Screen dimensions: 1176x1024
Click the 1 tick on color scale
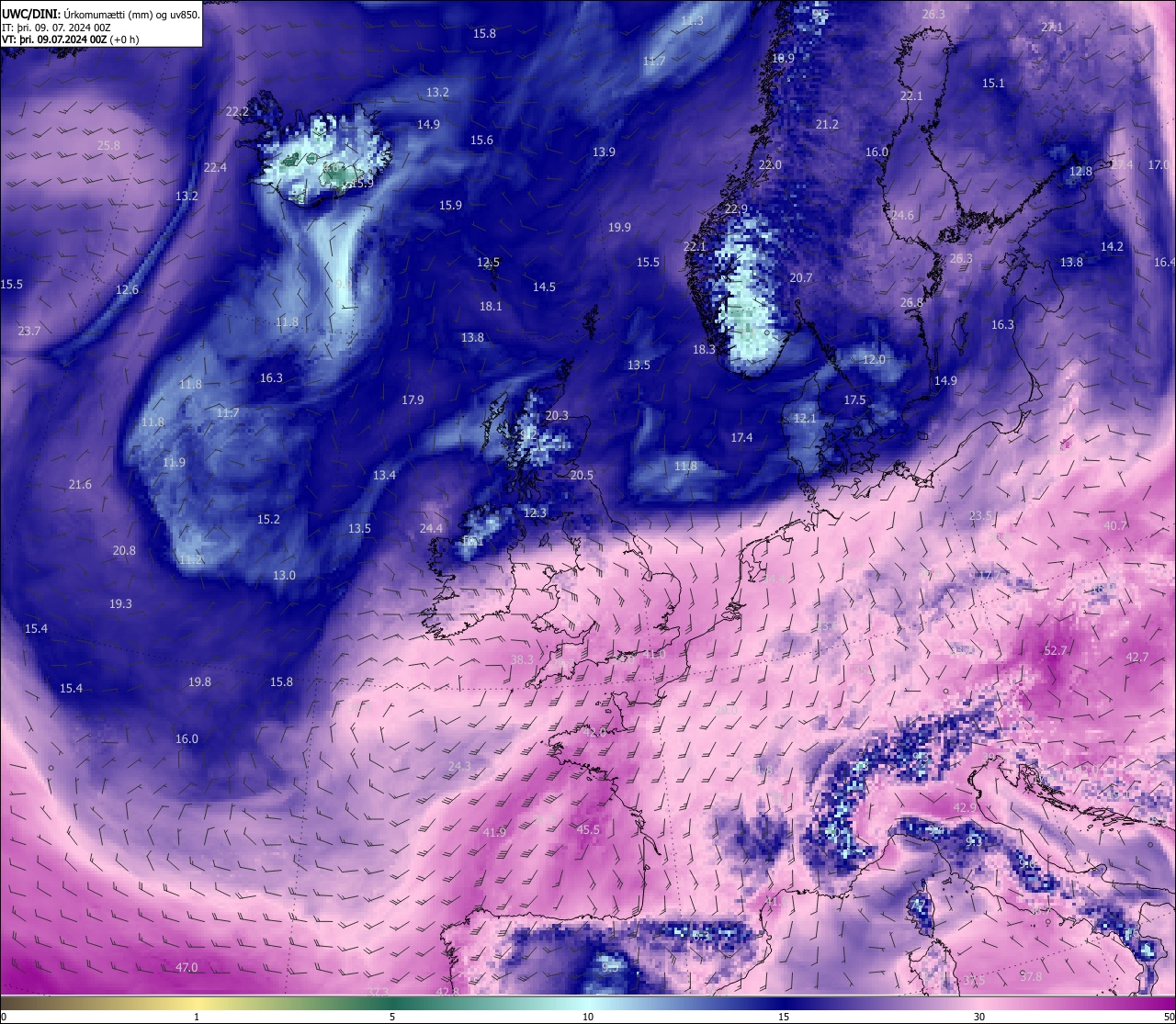(197, 1017)
